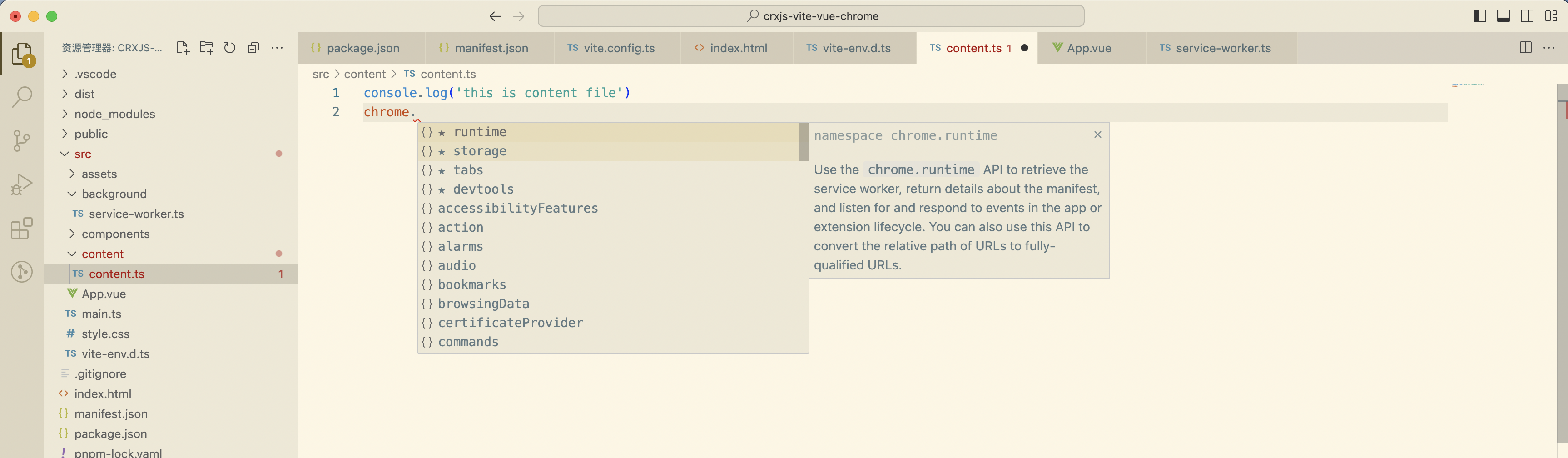Toggle the bottom panel visibility
Image resolution: width=1568 pixels, height=458 pixels.
pos(1503,16)
